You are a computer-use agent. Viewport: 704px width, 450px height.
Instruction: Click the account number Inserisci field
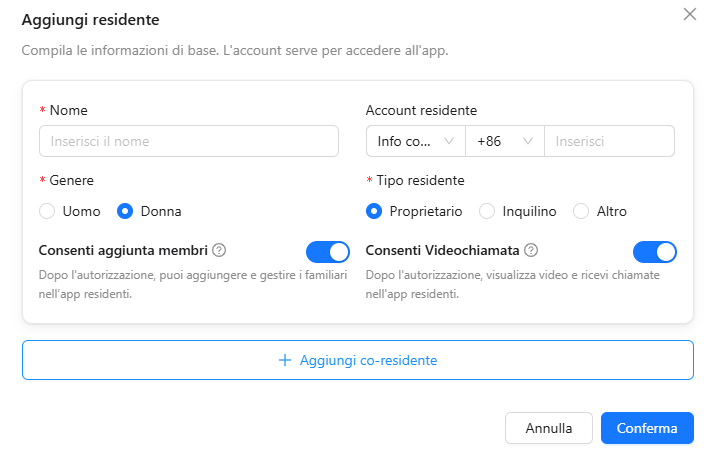pos(609,141)
